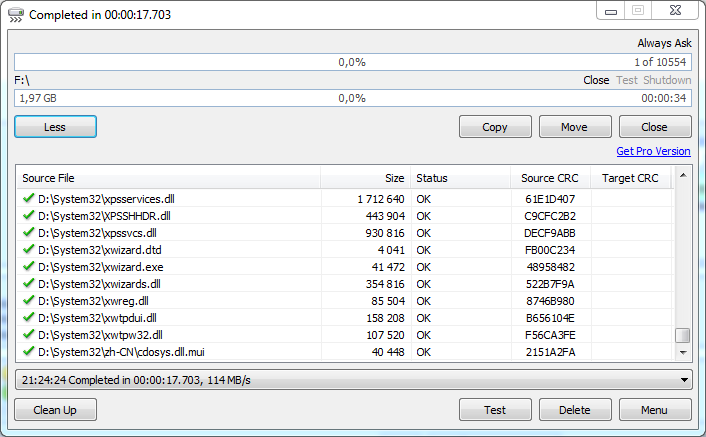Sort by Status column header

tap(460, 178)
